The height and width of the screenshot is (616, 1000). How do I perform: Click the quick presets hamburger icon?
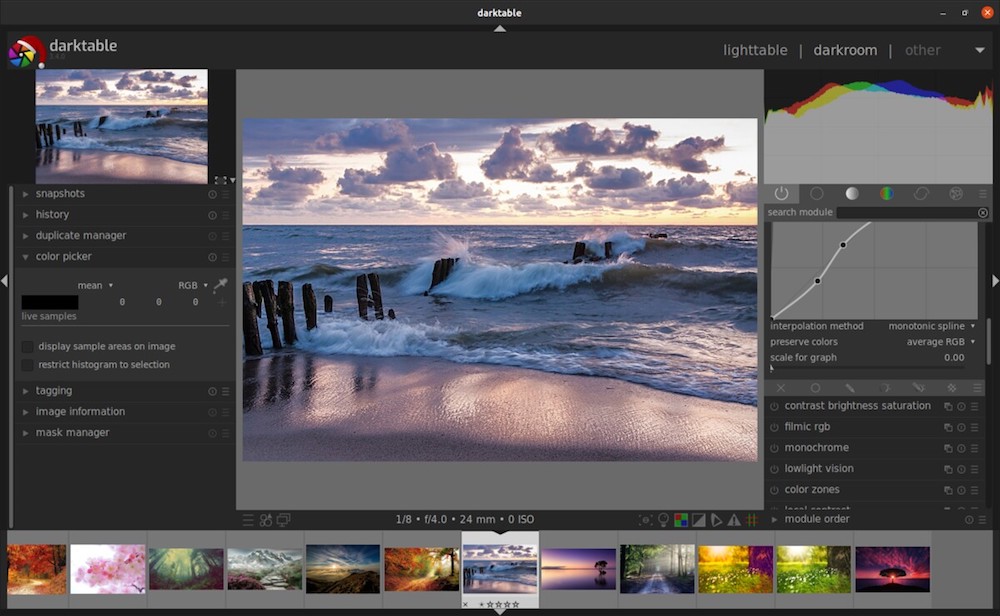pos(248,520)
